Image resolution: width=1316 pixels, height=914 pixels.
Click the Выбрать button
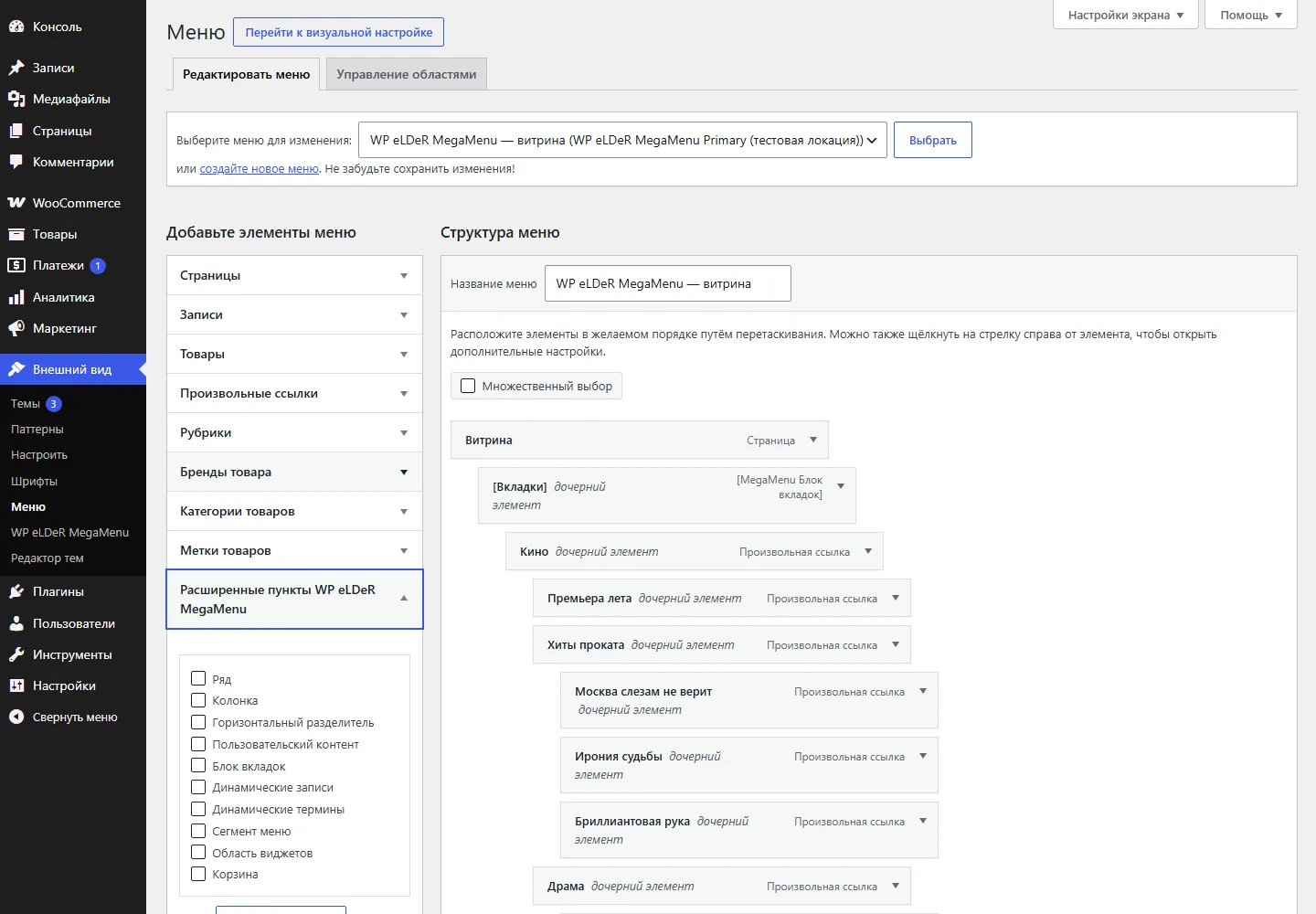[933, 140]
